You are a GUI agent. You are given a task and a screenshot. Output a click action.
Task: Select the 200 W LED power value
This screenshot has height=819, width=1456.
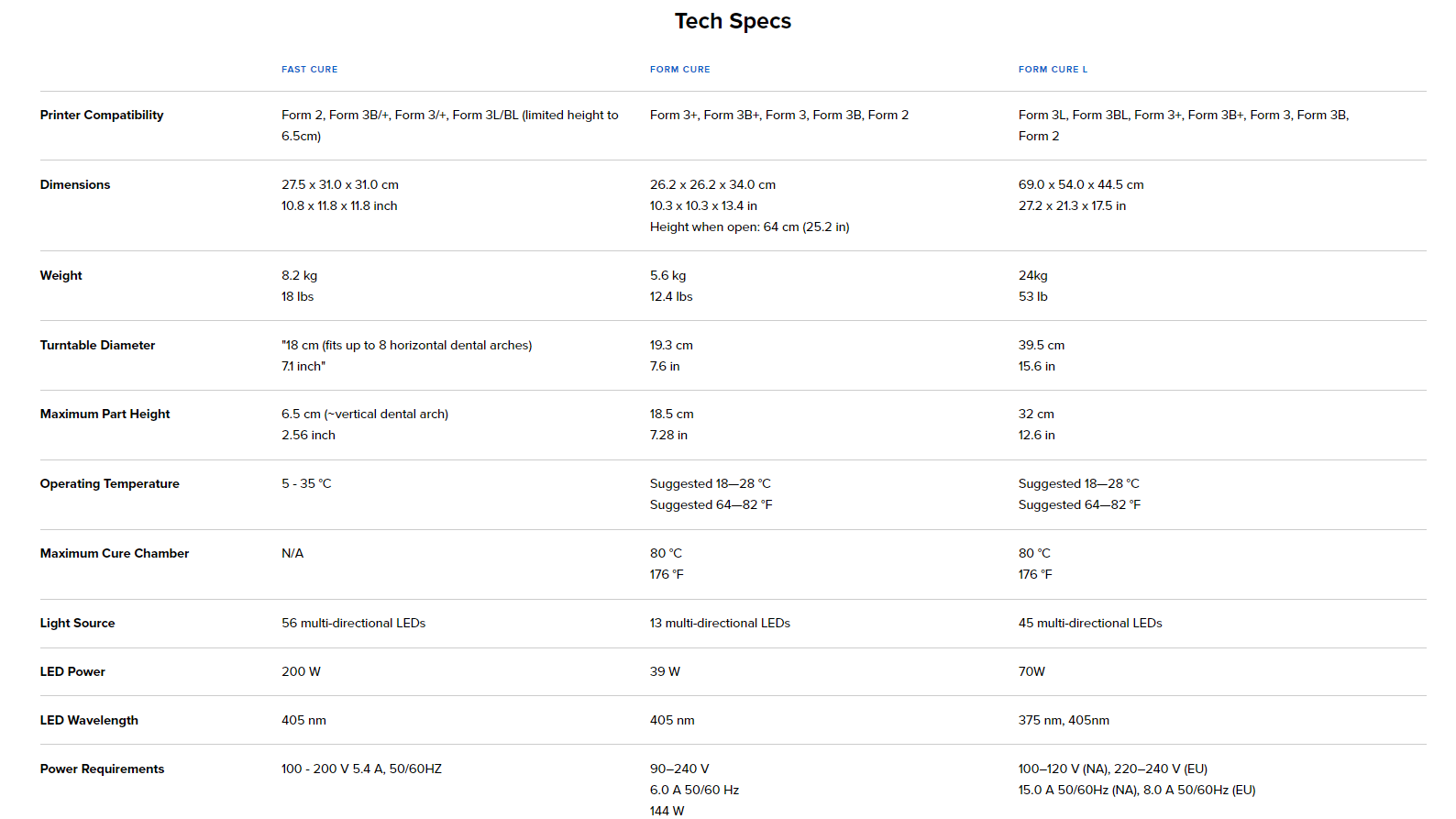coord(301,671)
